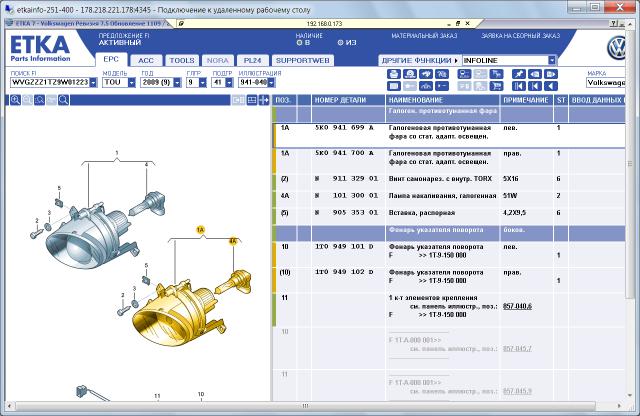Image resolution: width=640 pixels, height=416 pixels.
Task: Click the НАИМЕНОВАНИЕ column header
Action: pos(442,100)
